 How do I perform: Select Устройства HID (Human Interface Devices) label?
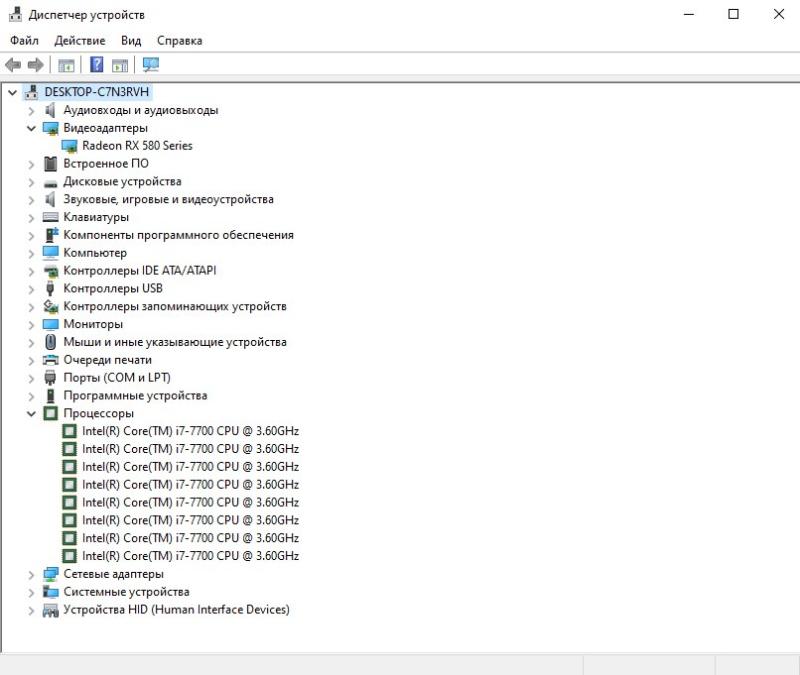coord(177,610)
